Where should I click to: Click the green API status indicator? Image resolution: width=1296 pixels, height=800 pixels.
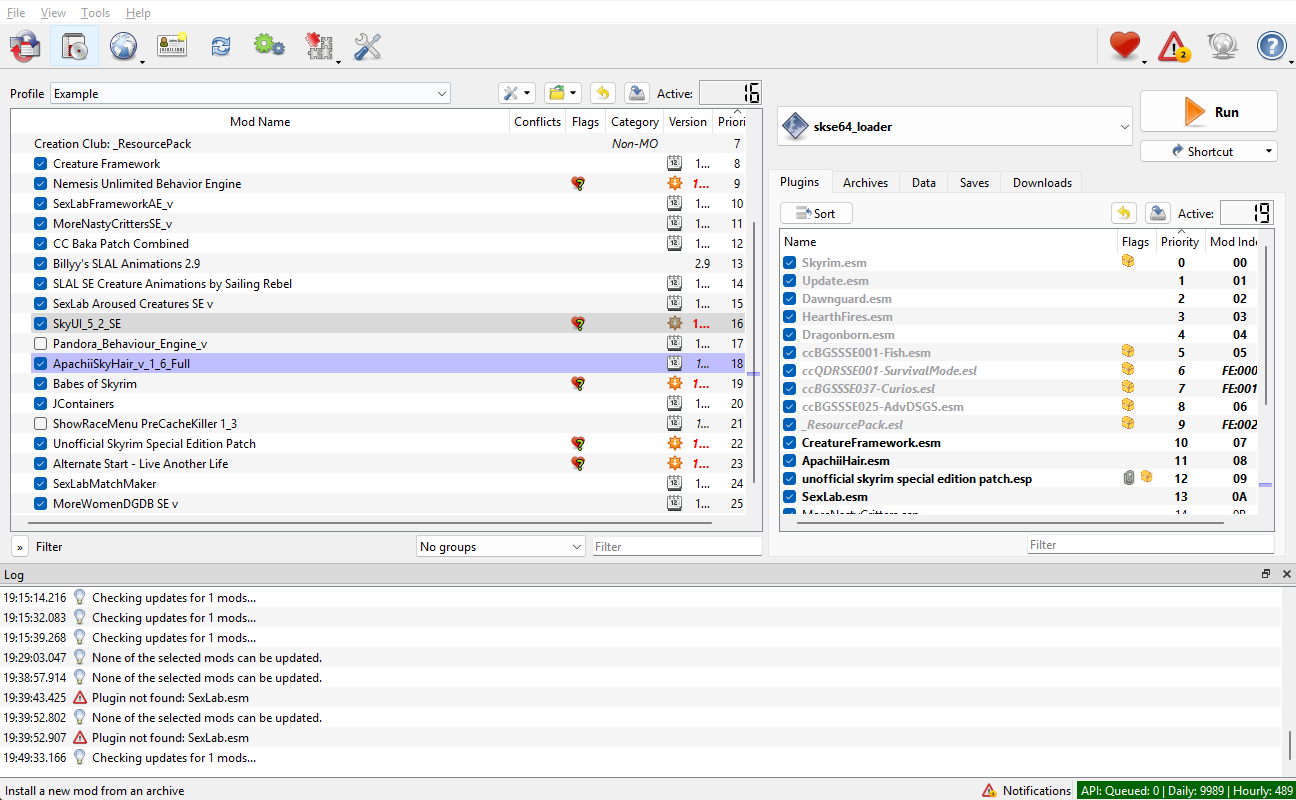[1185, 790]
